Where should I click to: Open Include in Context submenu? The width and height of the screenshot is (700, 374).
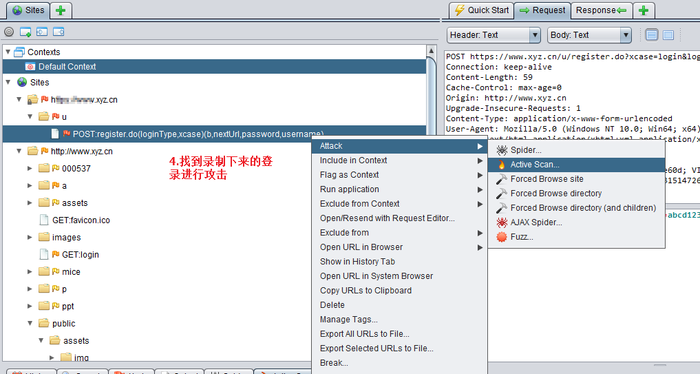click(399, 160)
